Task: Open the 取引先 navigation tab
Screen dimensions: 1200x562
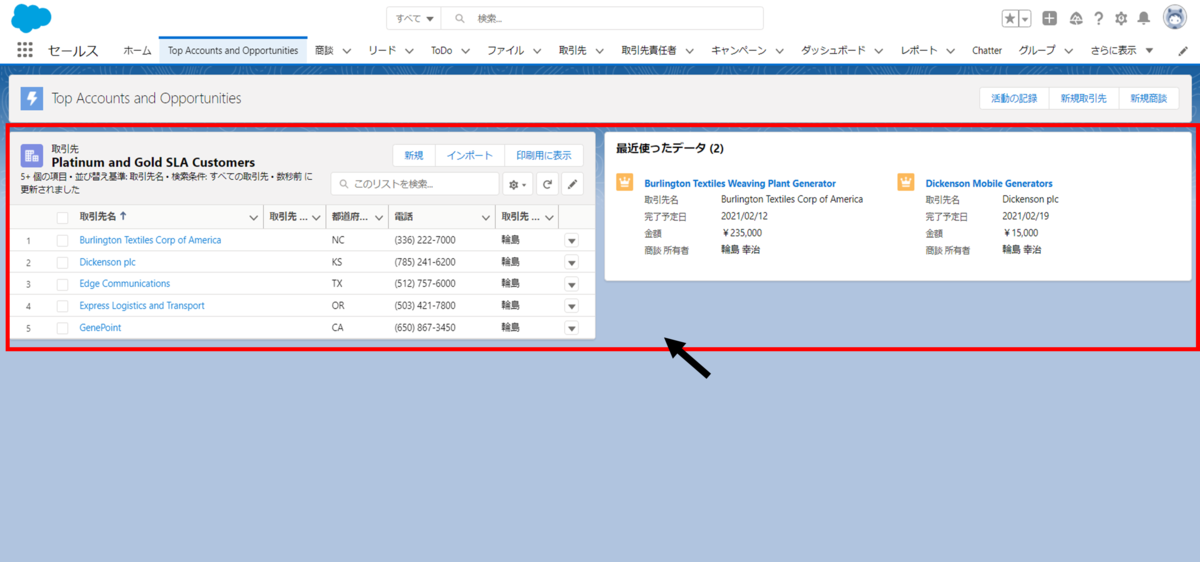Action: pos(573,50)
